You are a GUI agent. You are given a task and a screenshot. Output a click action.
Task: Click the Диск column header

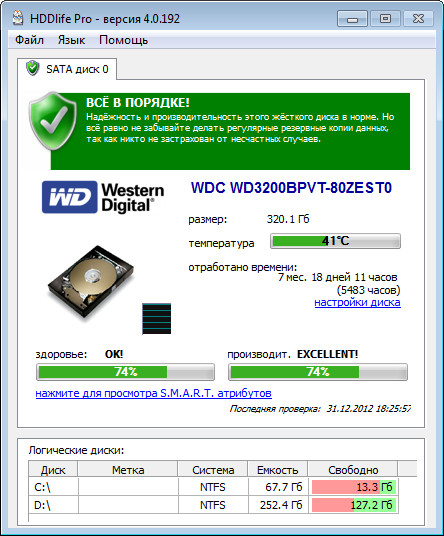click(x=53, y=470)
